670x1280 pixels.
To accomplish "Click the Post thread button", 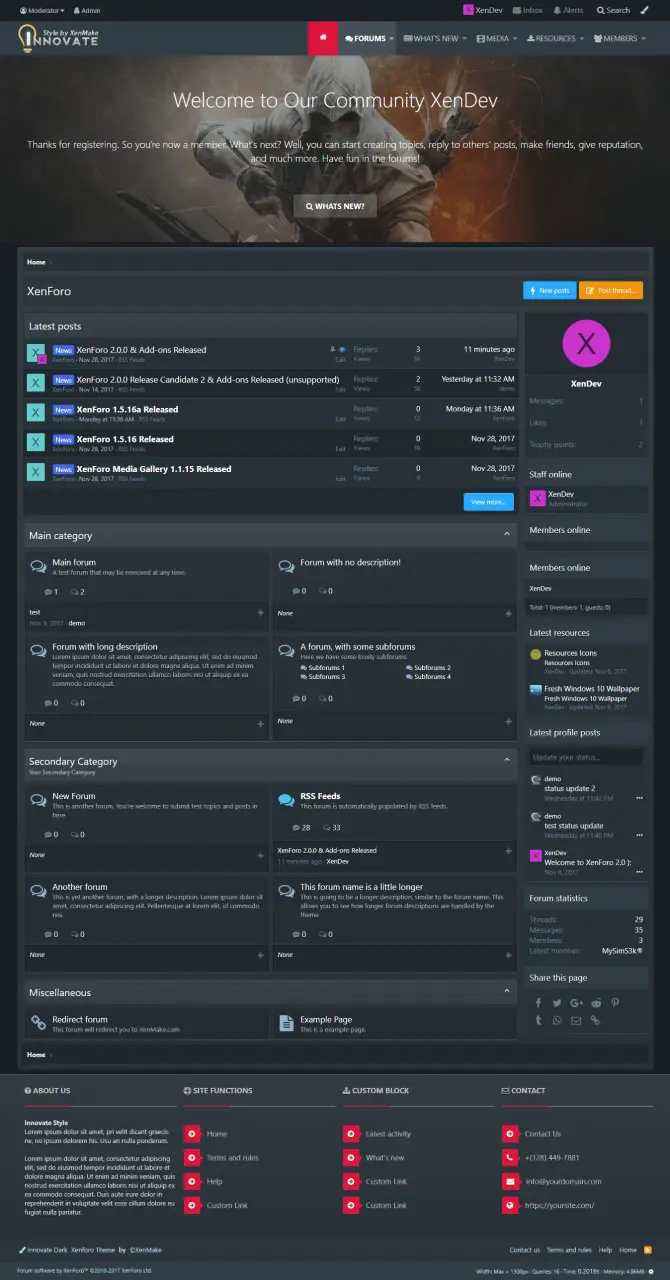I will coord(611,290).
